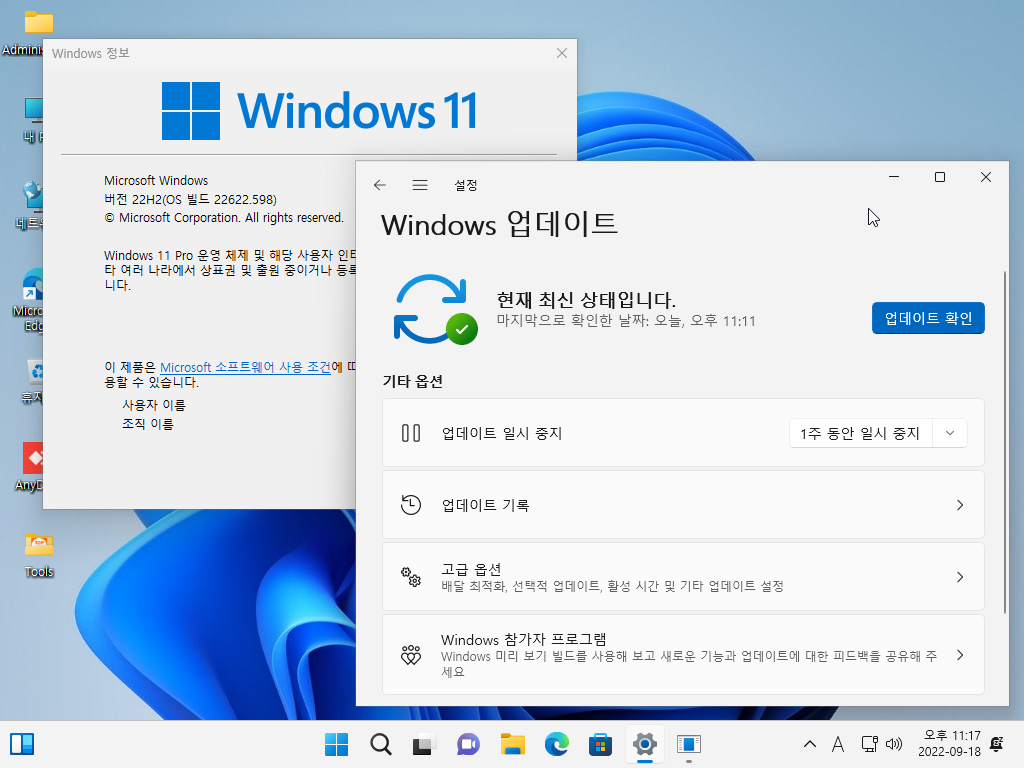Viewport: 1024px width, 768px height.
Task: Select the Microsoft Edge desktop shortcut
Action: point(29,300)
